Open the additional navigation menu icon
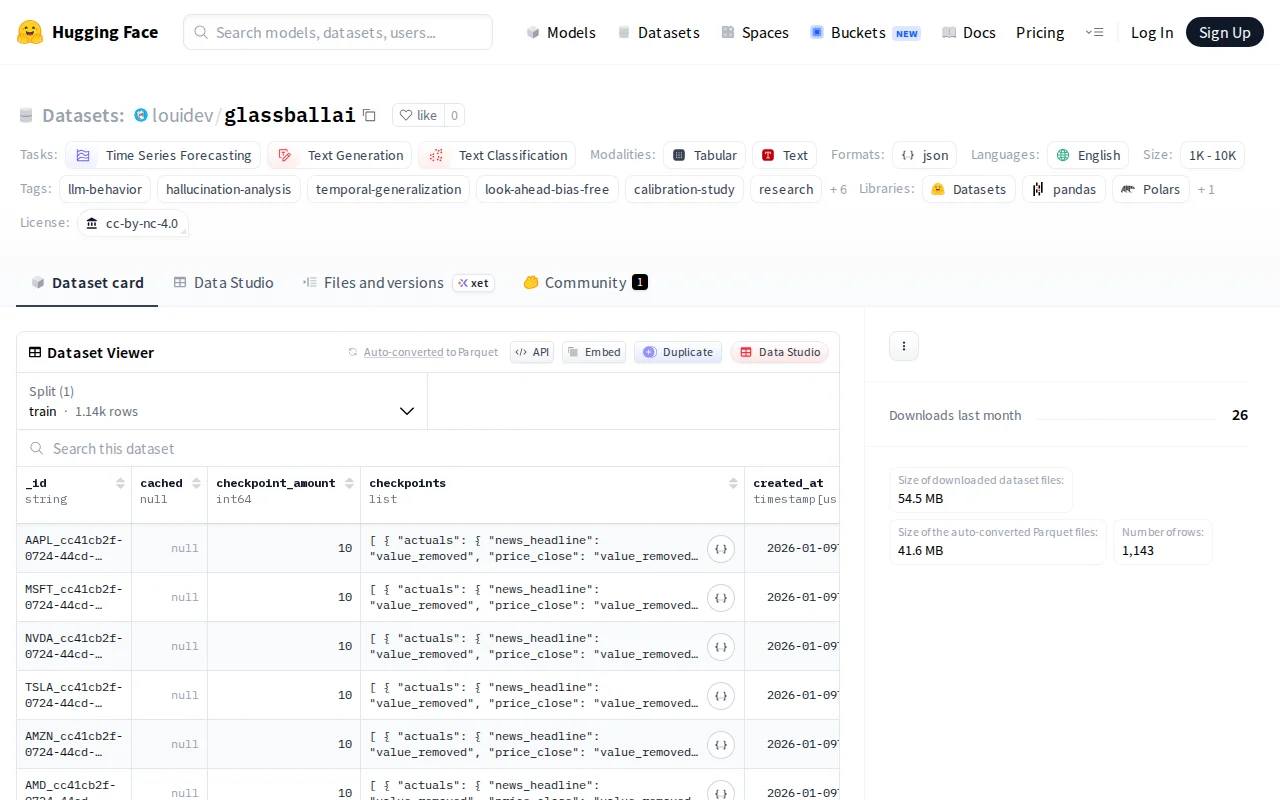1280x800 pixels. [x=1094, y=32]
